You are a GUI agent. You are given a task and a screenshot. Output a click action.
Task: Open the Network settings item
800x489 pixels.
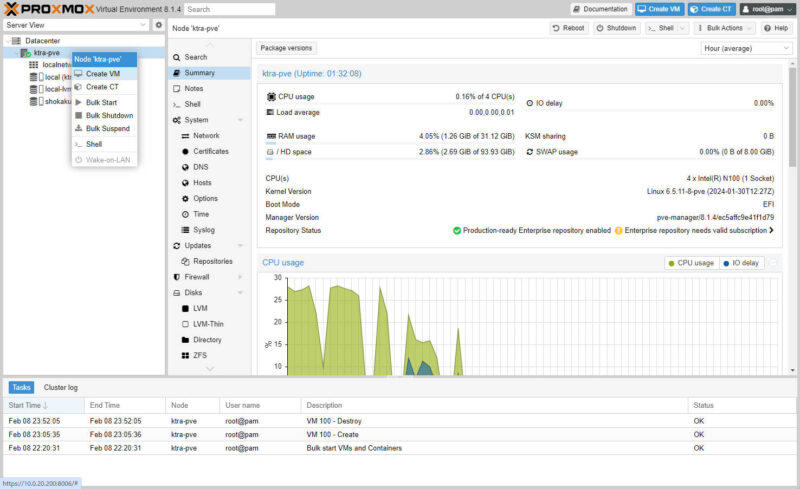coord(209,136)
